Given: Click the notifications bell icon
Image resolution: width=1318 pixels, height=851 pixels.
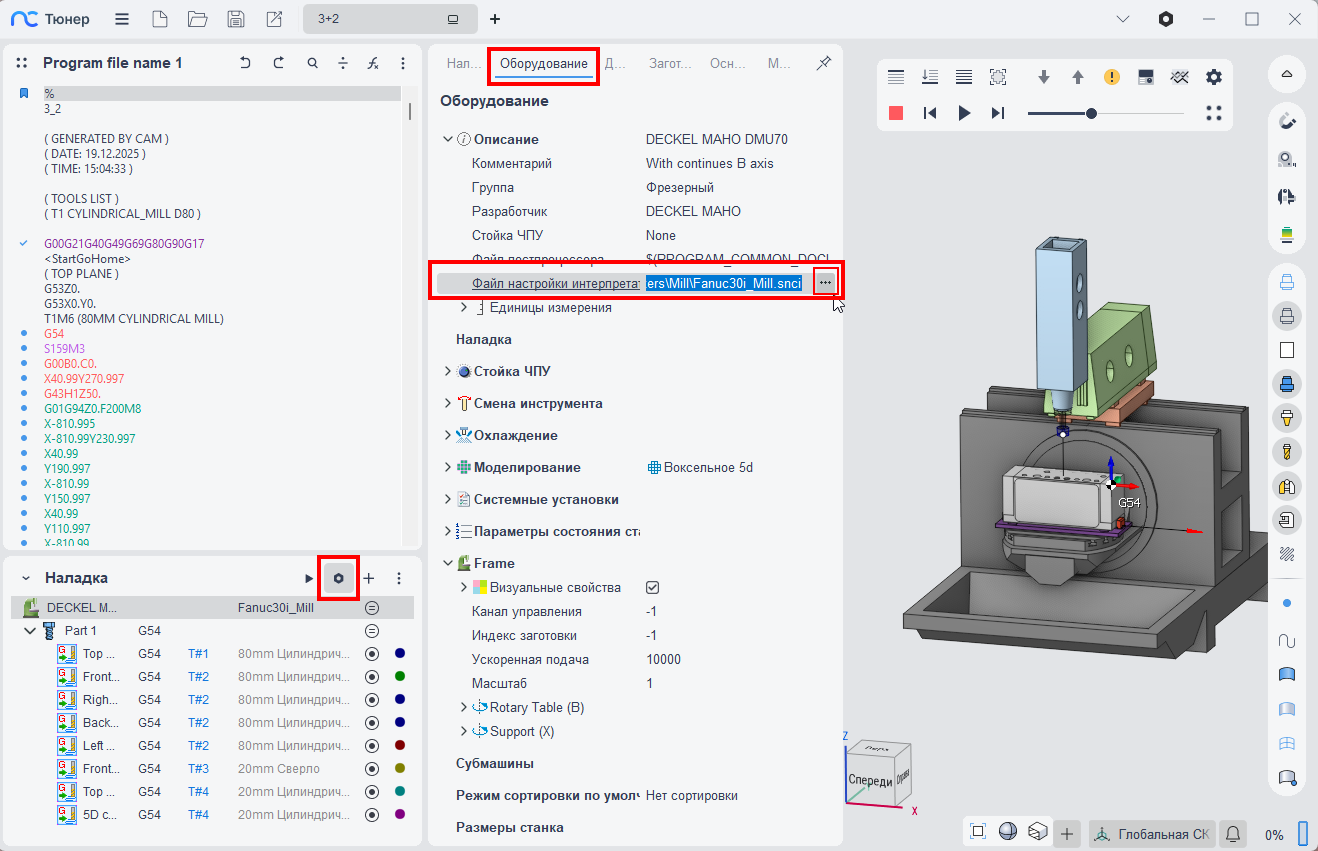Looking at the screenshot, I should pos(1234,833).
